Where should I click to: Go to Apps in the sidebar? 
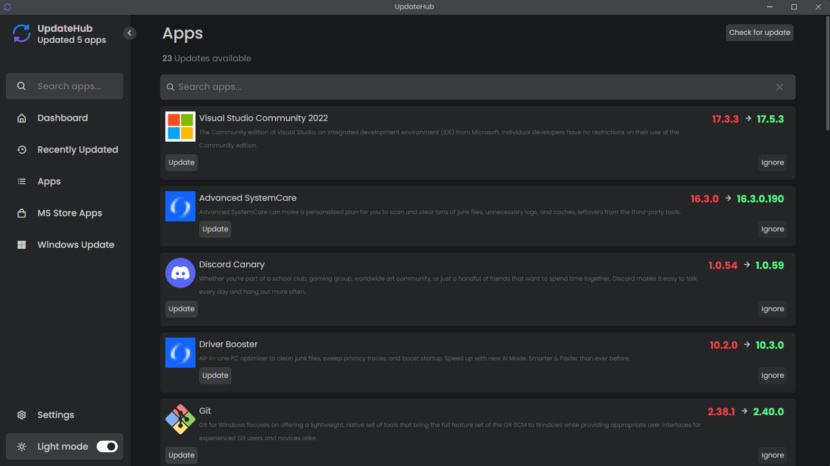(49, 181)
